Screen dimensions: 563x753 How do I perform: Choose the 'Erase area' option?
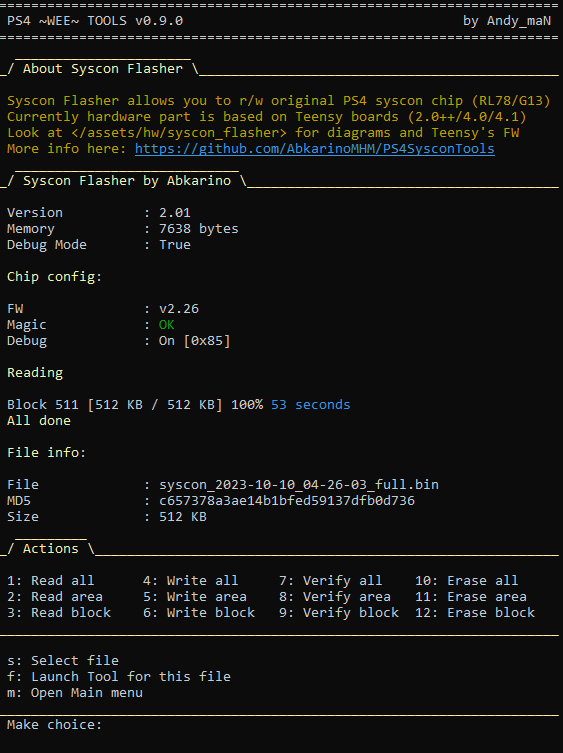pyautogui.click(x=471, y=596)
